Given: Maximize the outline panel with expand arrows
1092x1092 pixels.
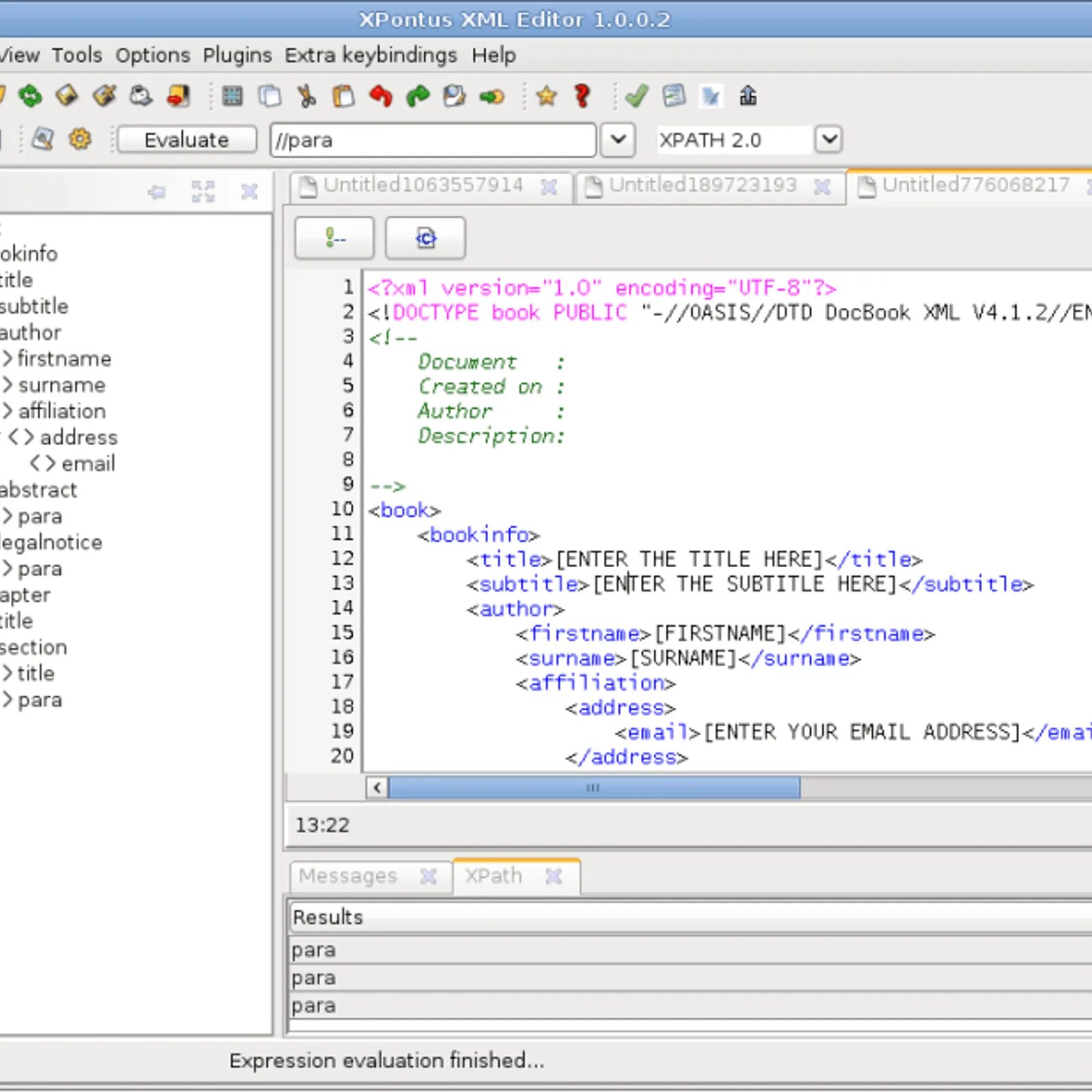Looking at the screenshot, I should tap(203, 192).
